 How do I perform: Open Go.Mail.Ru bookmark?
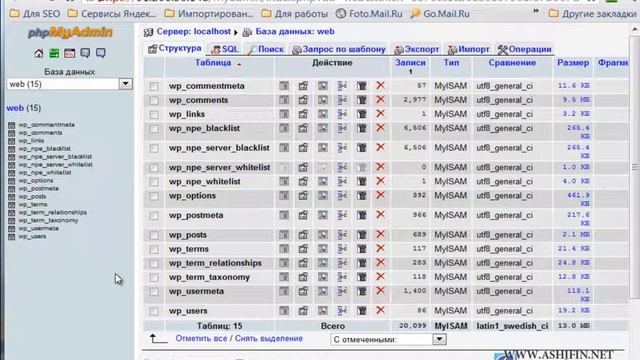[440, 14]
